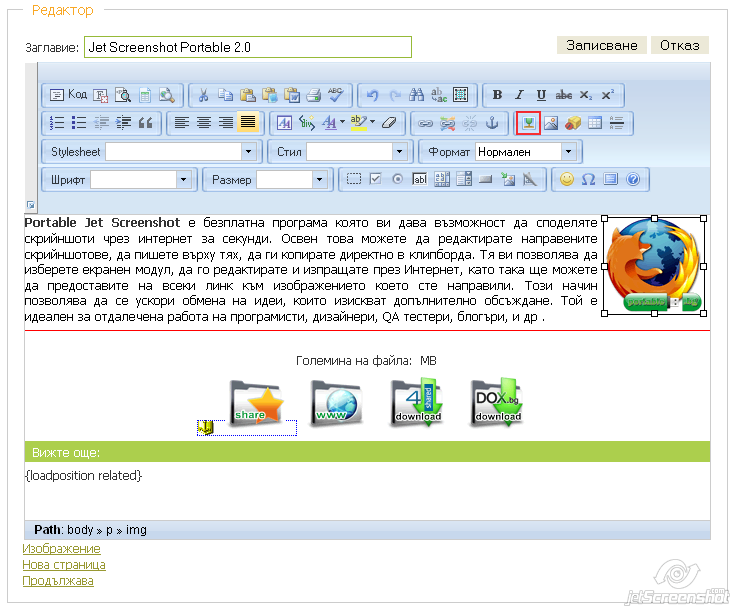Toggle underline formatting
The image size is (735, 611).
pos(541,95)
